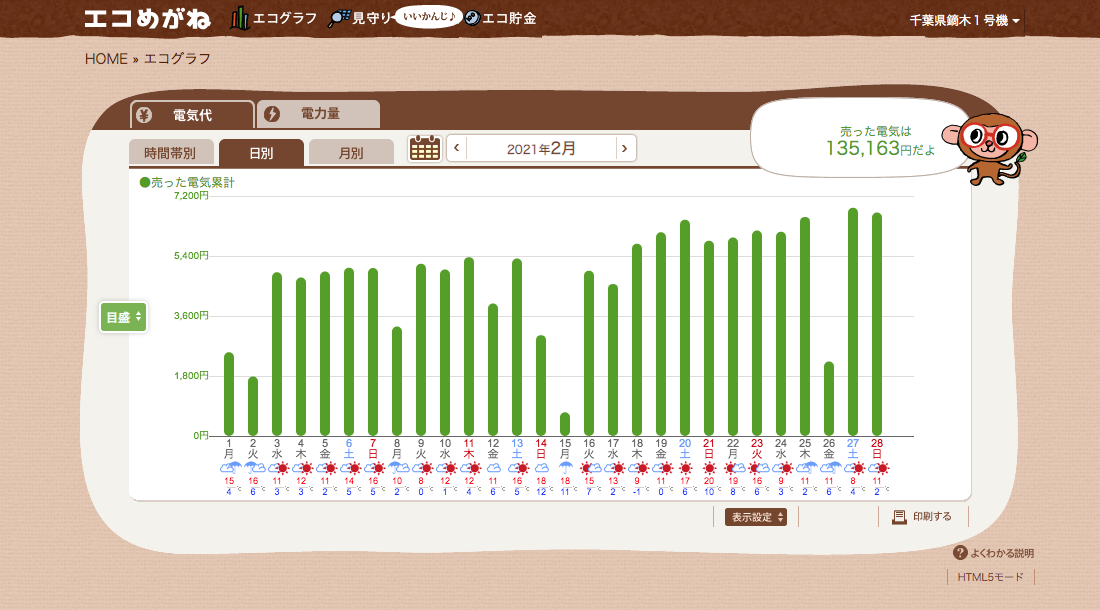This screenshot has height=610, width=1100.
Task: Go to the previous month arrow
Action: point(457,148)
